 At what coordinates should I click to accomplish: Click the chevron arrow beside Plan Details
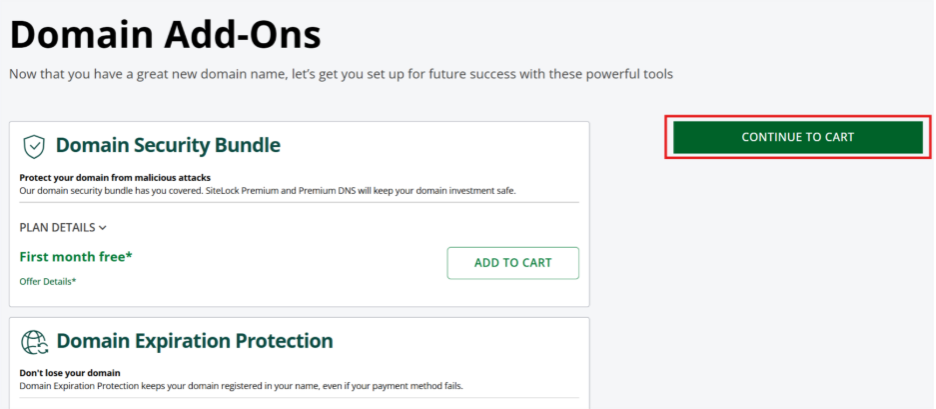(103, 228)
